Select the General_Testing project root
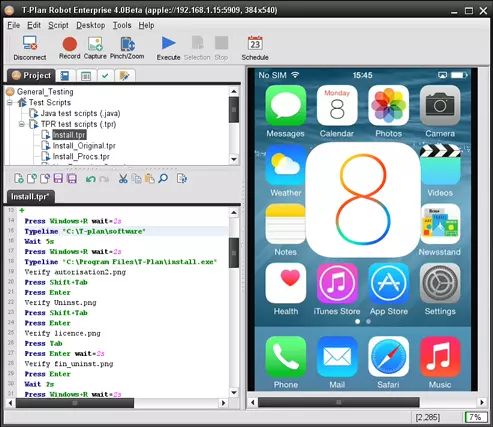The height and width of the screenshot is (427, 493). (45, 92)
